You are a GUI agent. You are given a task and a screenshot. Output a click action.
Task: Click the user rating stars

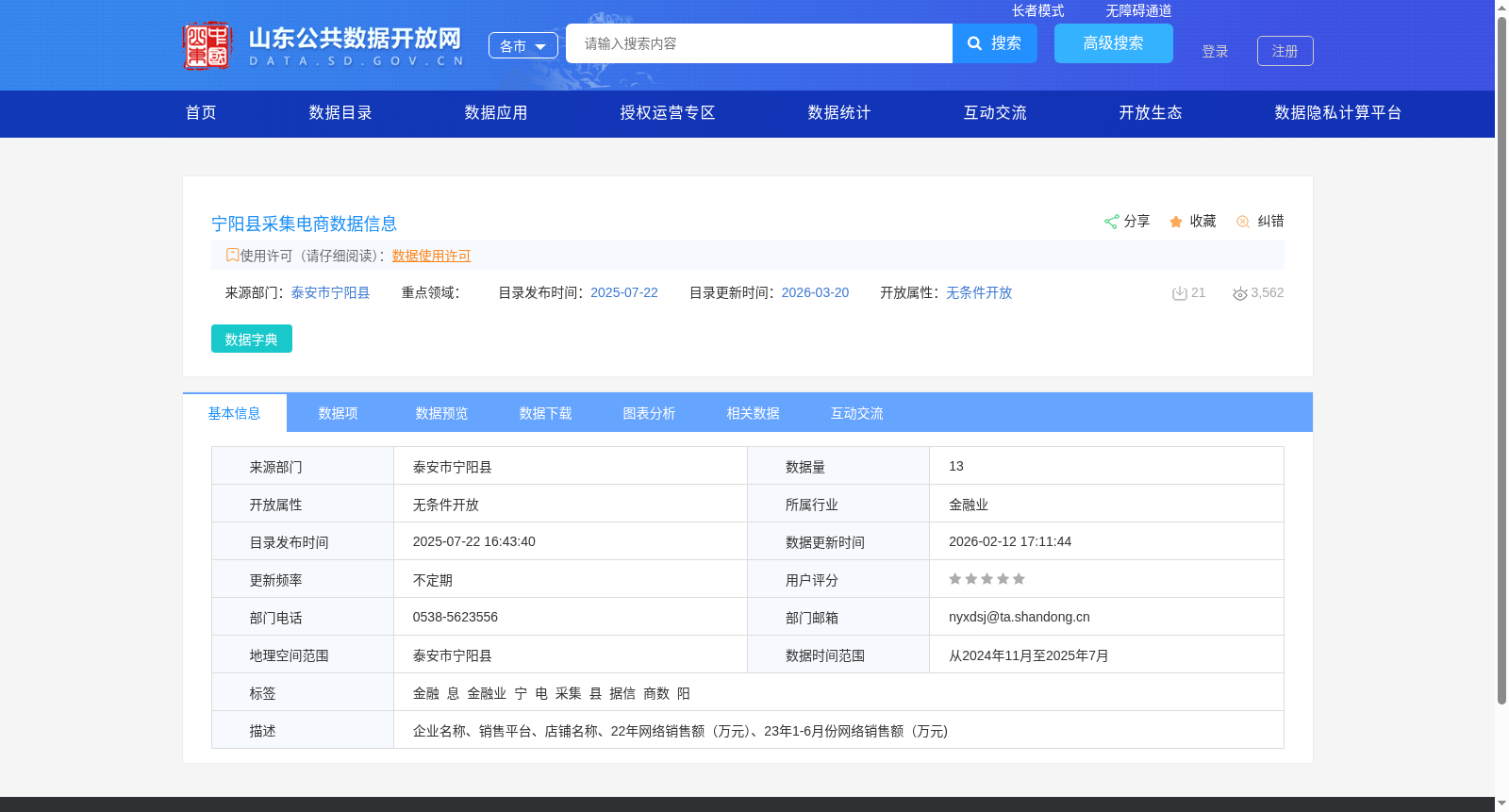(x=987, y=579)
